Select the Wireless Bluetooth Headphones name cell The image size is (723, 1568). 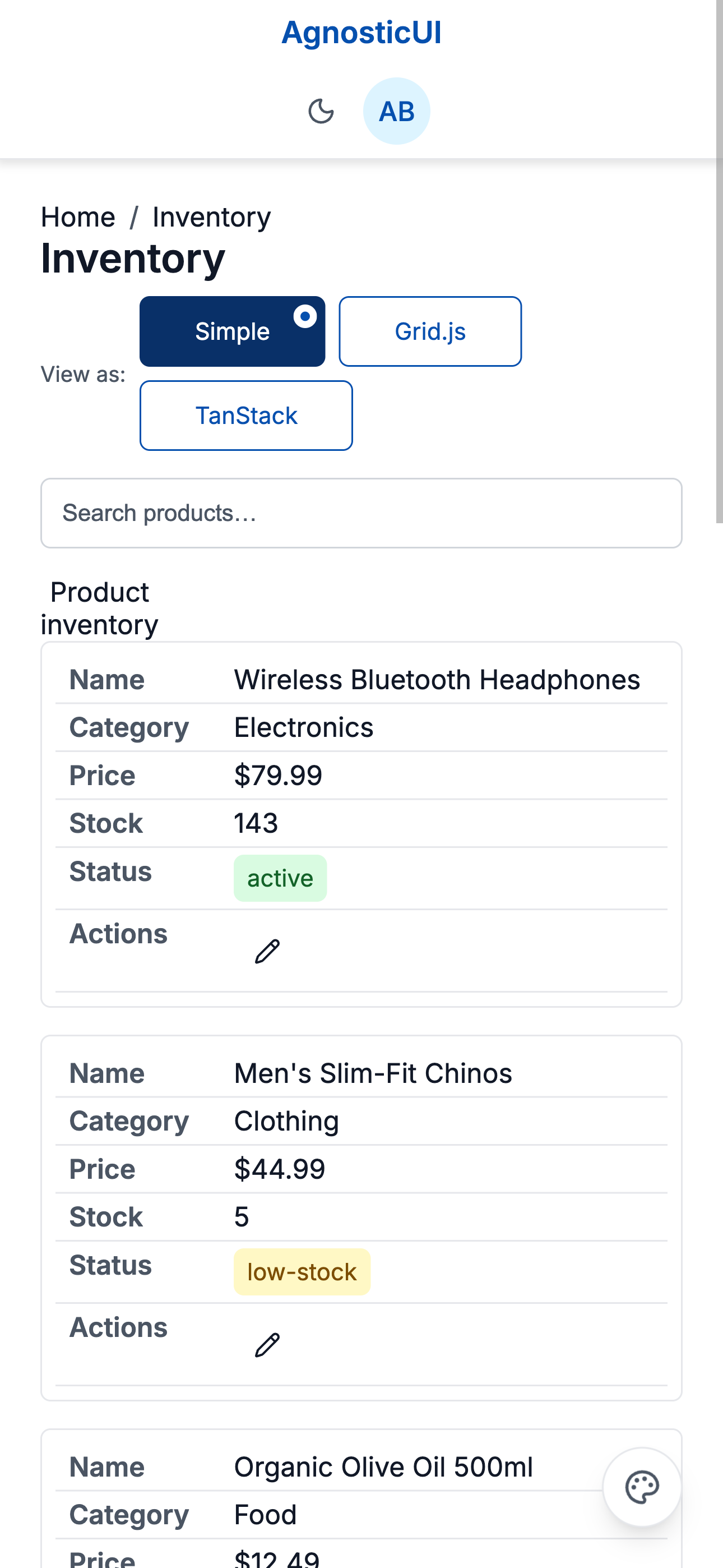437,679
